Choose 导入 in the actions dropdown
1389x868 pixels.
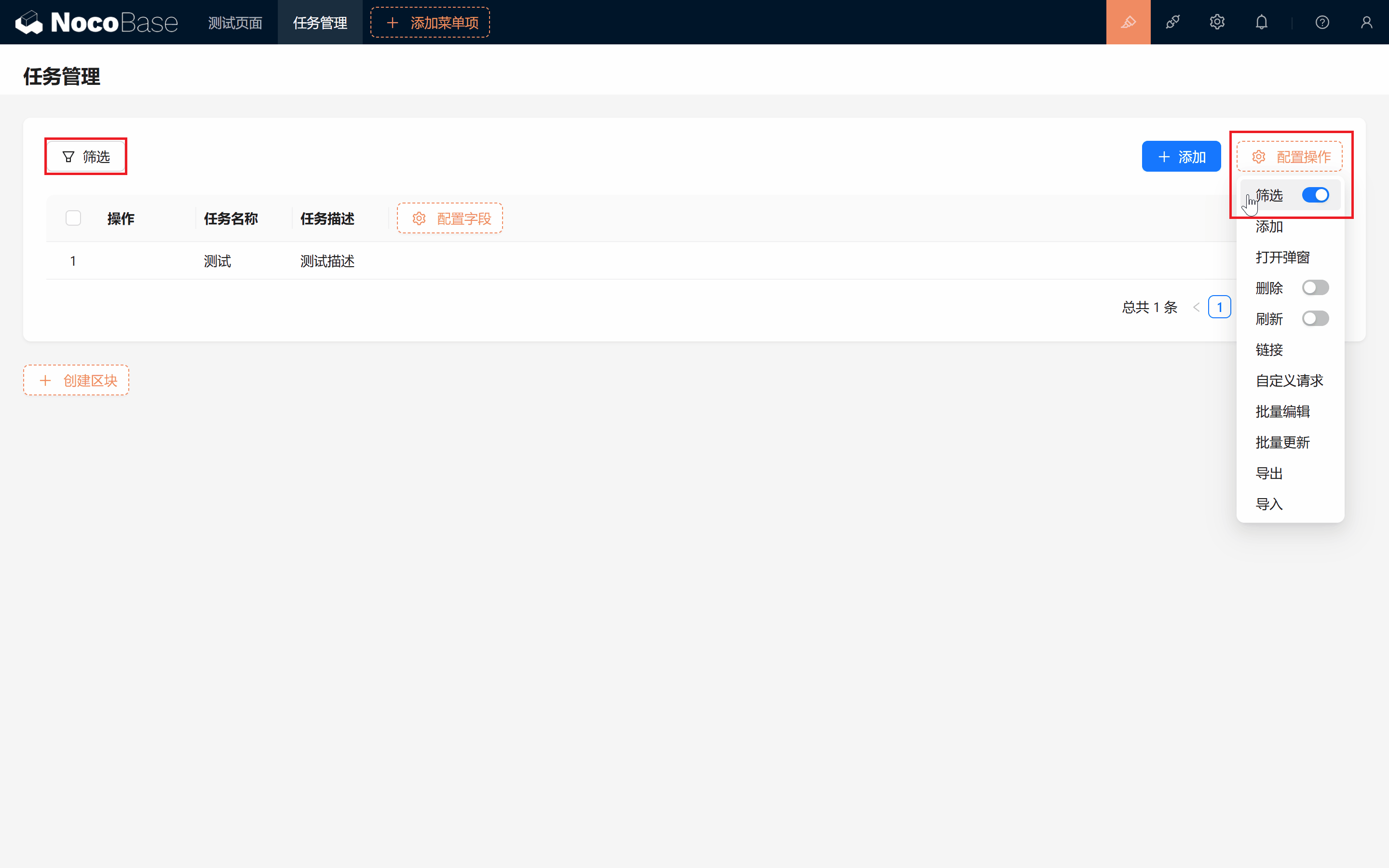click(x=1290, y=504)
